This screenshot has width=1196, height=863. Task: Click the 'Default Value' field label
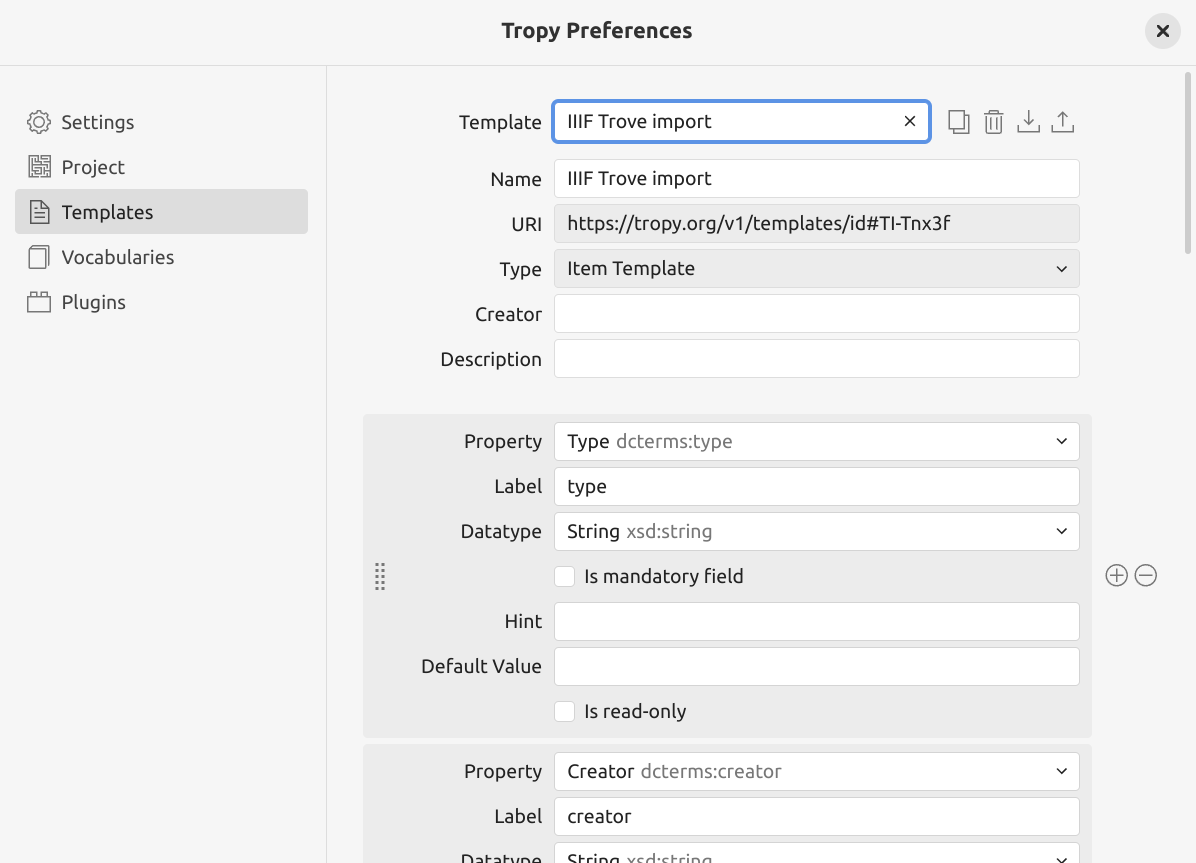481,666
